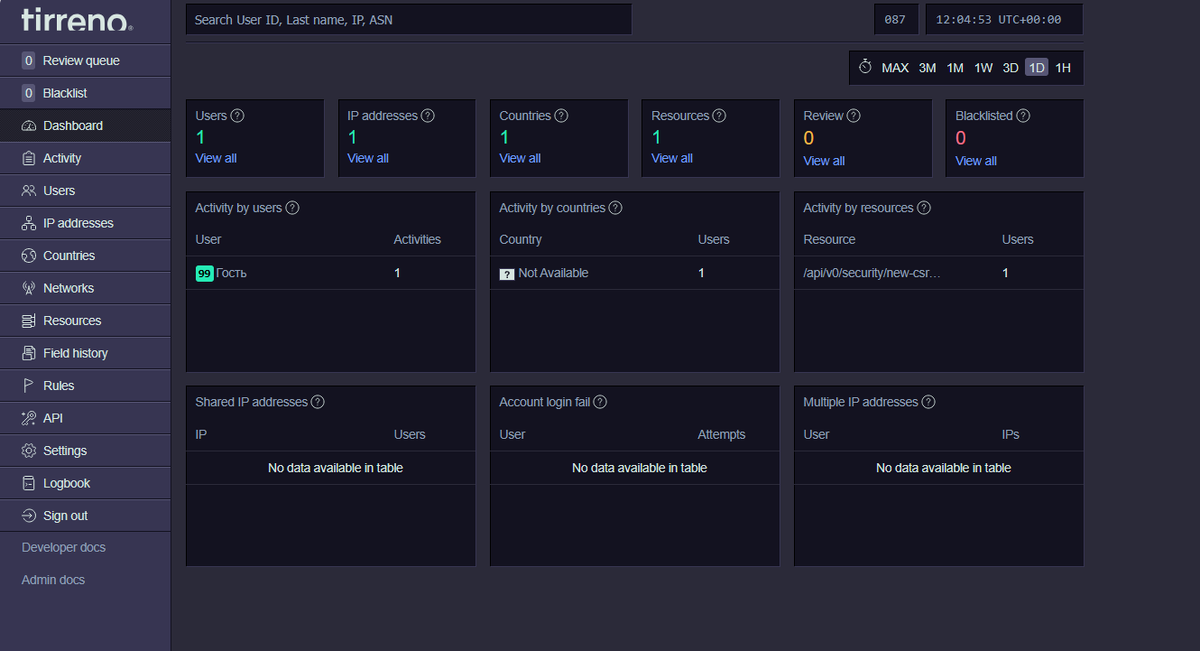Click the Logbook book icon
Image resolution: width=1200 pixels, height=651 pixels.
[x=29, y=483]
